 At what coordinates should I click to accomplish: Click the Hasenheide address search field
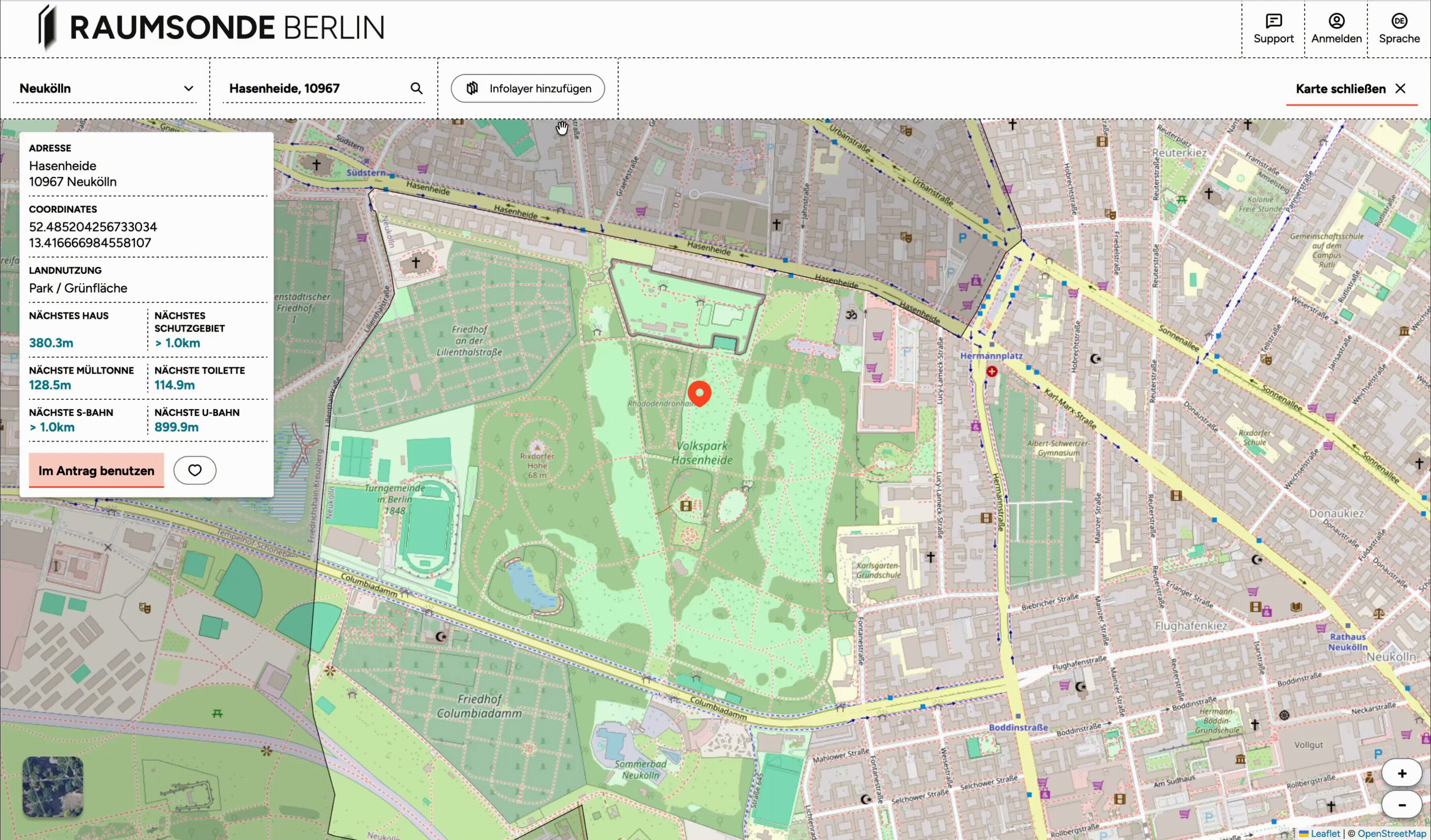pyautogui.click(x=315, y=89)
